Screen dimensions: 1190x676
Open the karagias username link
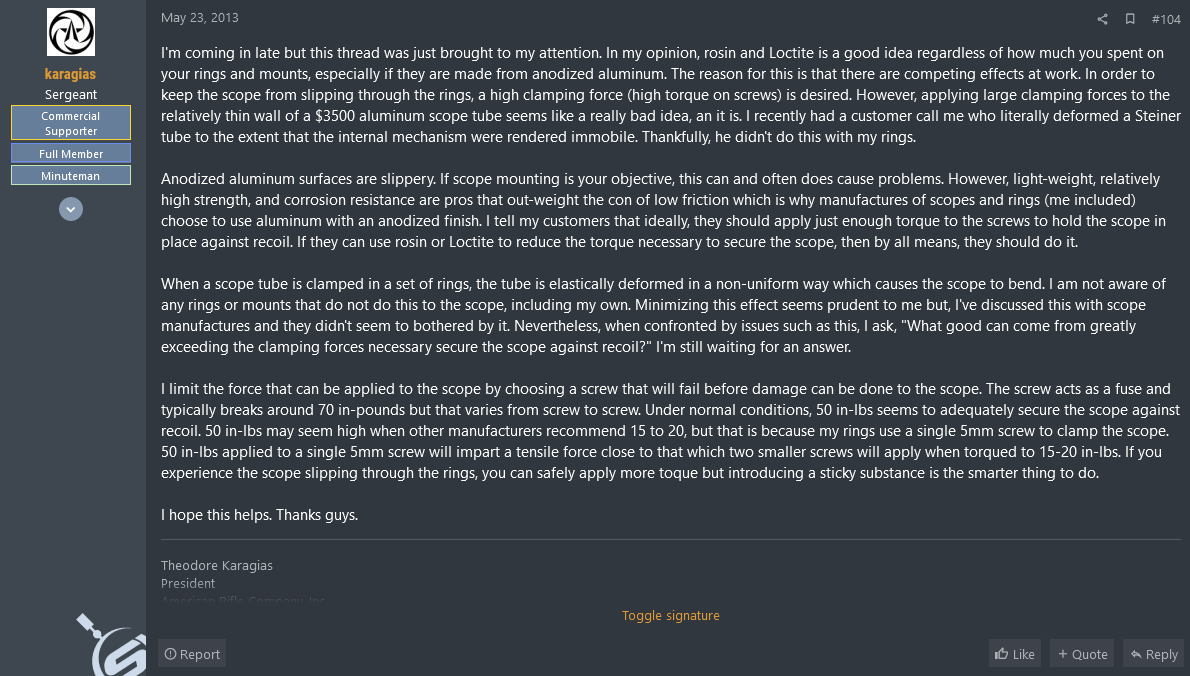[71, 74]
